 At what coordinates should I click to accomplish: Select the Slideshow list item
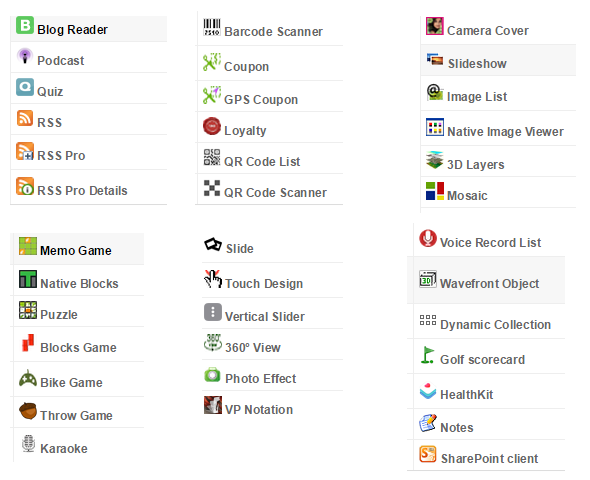point(498,60)
